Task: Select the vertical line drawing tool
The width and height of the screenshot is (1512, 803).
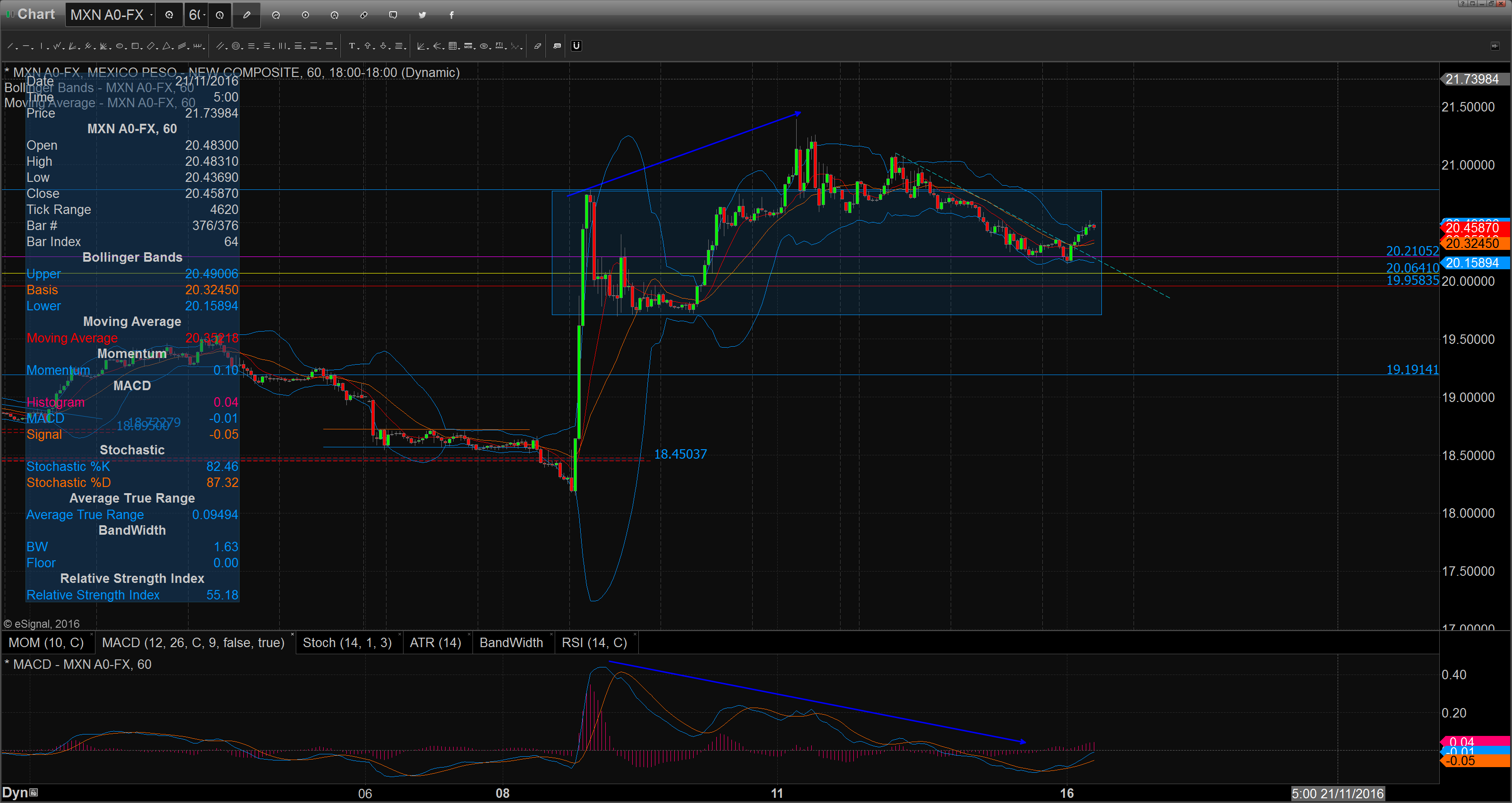Action: (41, 46)
